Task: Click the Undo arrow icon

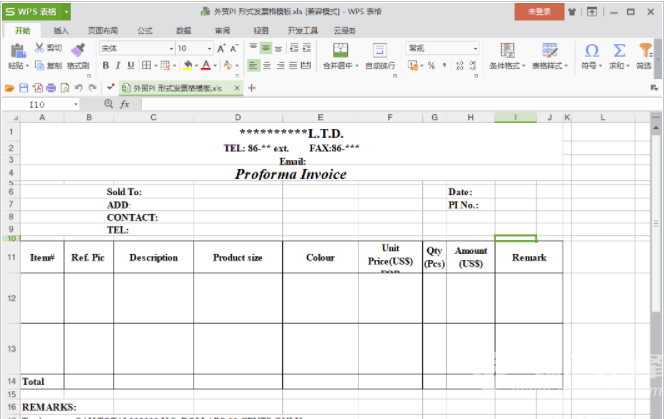Action: click(78, 88)
